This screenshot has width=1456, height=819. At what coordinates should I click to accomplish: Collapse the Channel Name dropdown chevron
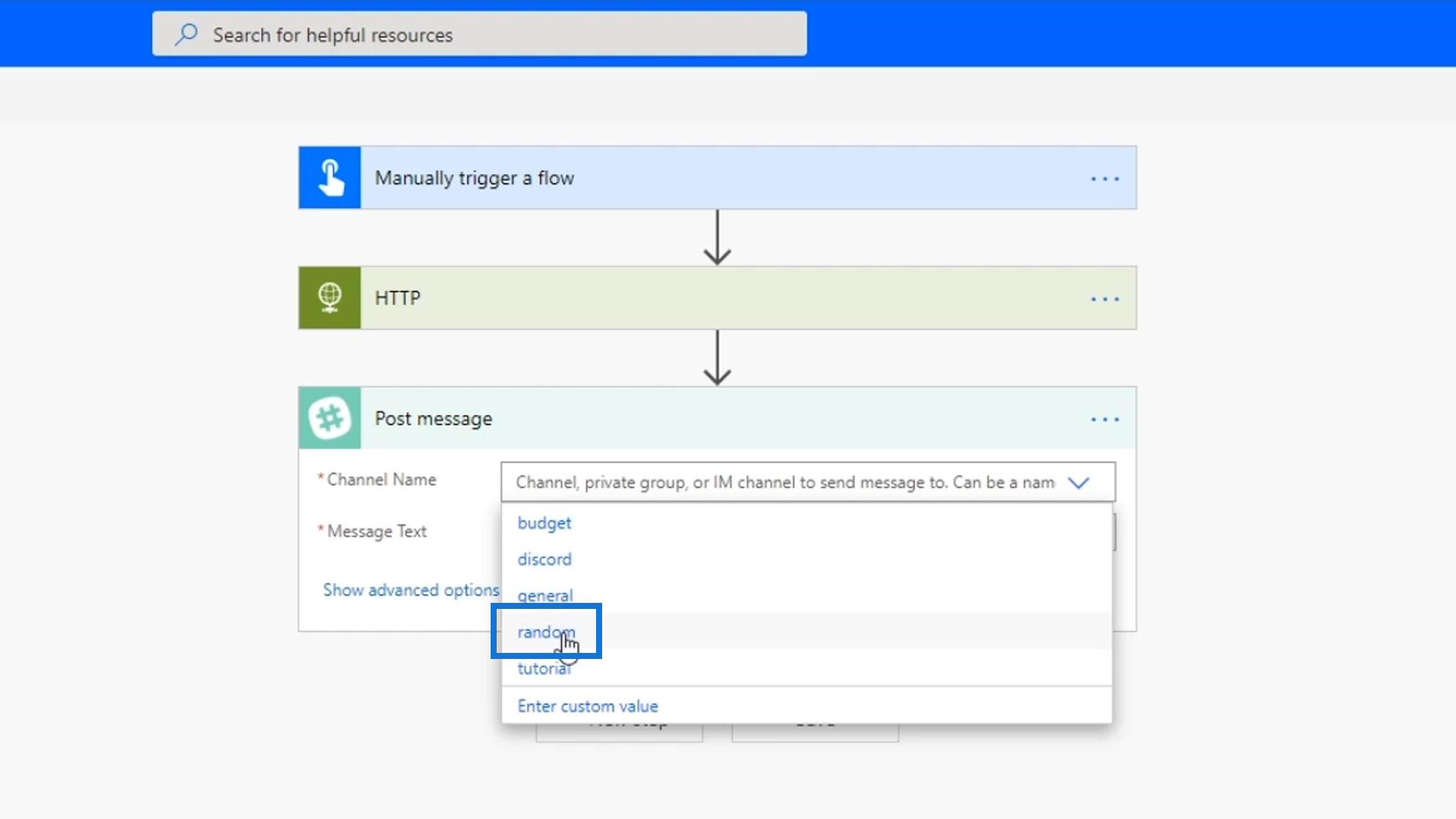[x=1078, y=482]
